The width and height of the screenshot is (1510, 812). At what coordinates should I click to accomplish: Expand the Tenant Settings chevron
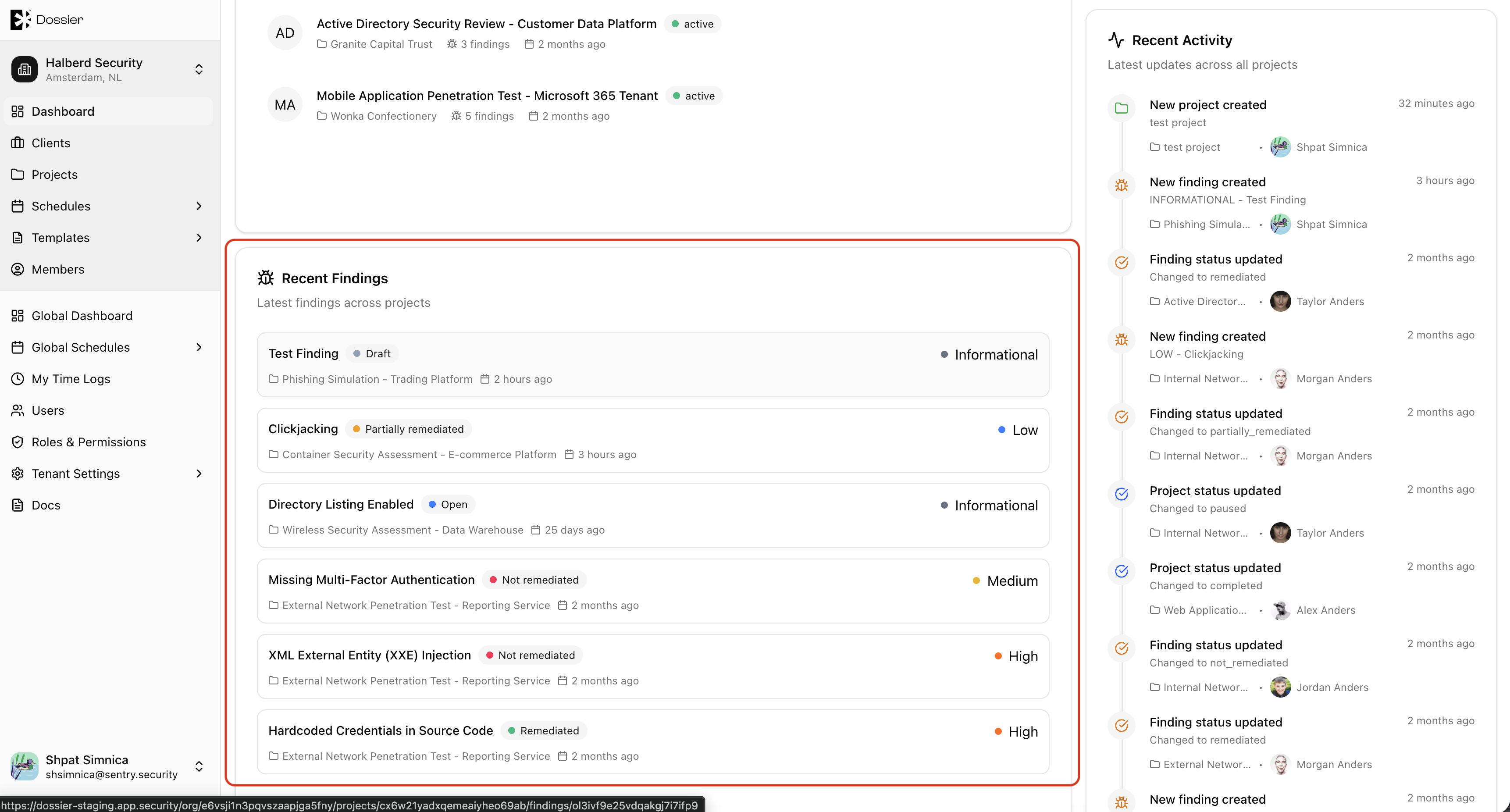point(199,474)
